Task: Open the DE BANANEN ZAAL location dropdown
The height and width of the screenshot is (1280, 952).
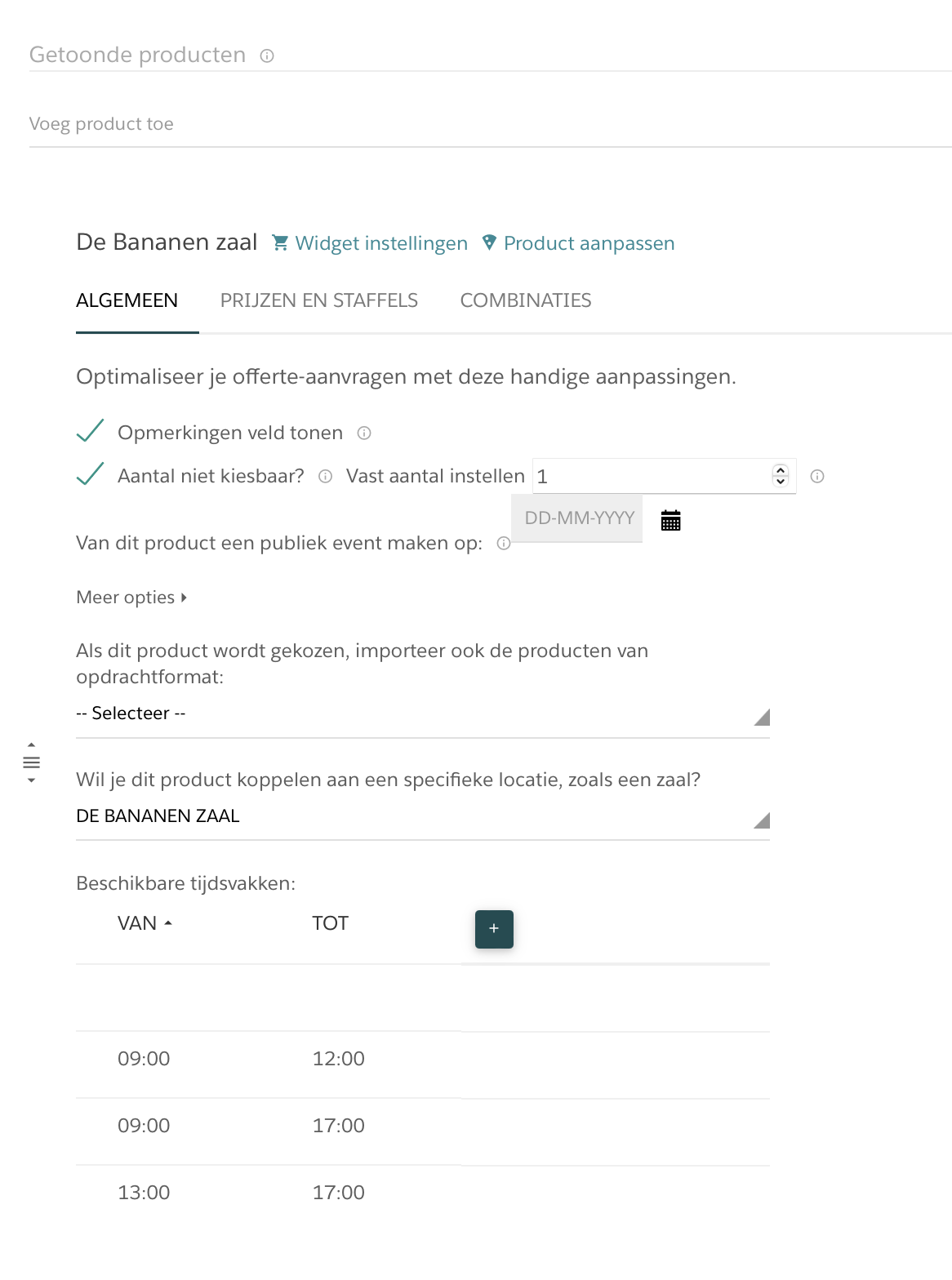Action: (422, 816)
